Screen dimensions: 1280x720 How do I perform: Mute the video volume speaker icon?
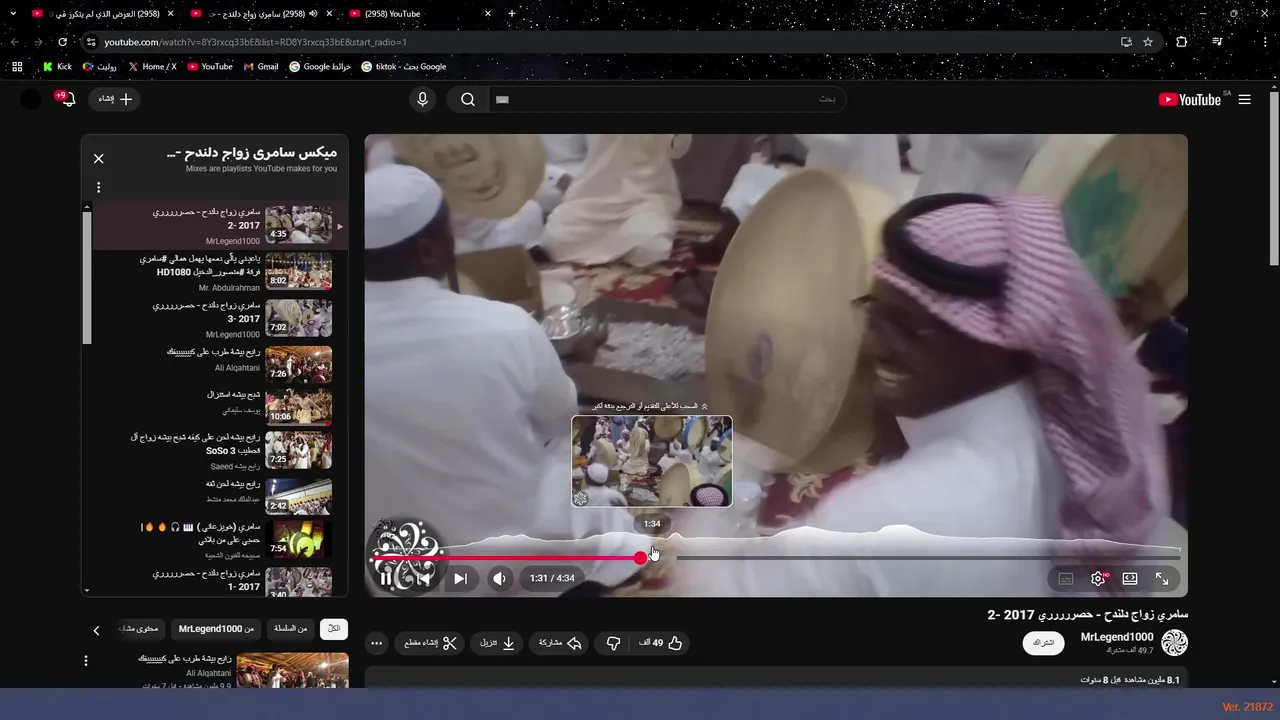[x=499, y=578]
